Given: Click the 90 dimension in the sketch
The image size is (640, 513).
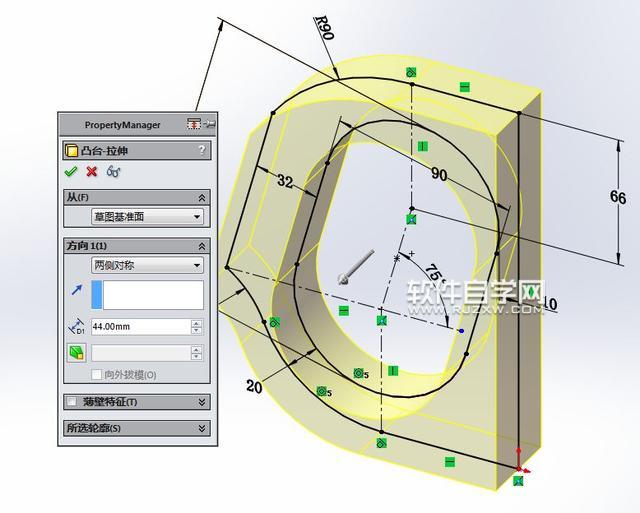Looking at the screenshot, I should pyautogui.click(x=439, y=173).
